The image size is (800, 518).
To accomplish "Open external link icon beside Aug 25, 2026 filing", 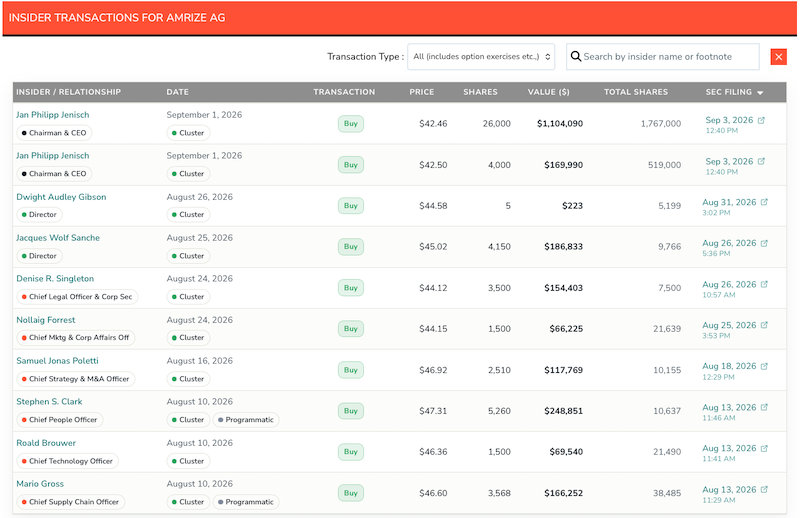I will [764, 325].
